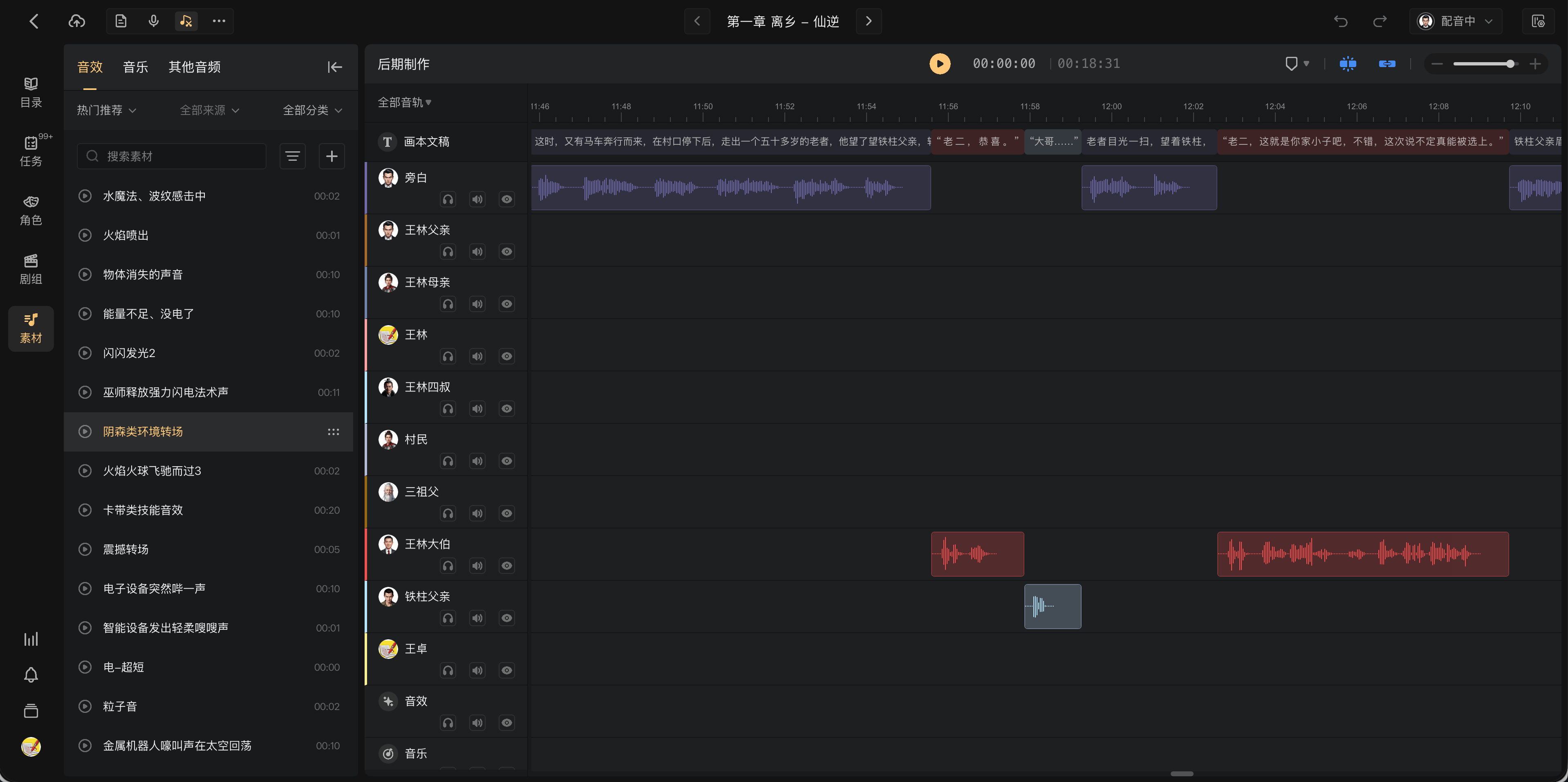The width and height of the screenshot is (1568, 782).
Task: Select 物体消失的声音 in the sound list
Action: click(x=208, y=275)
